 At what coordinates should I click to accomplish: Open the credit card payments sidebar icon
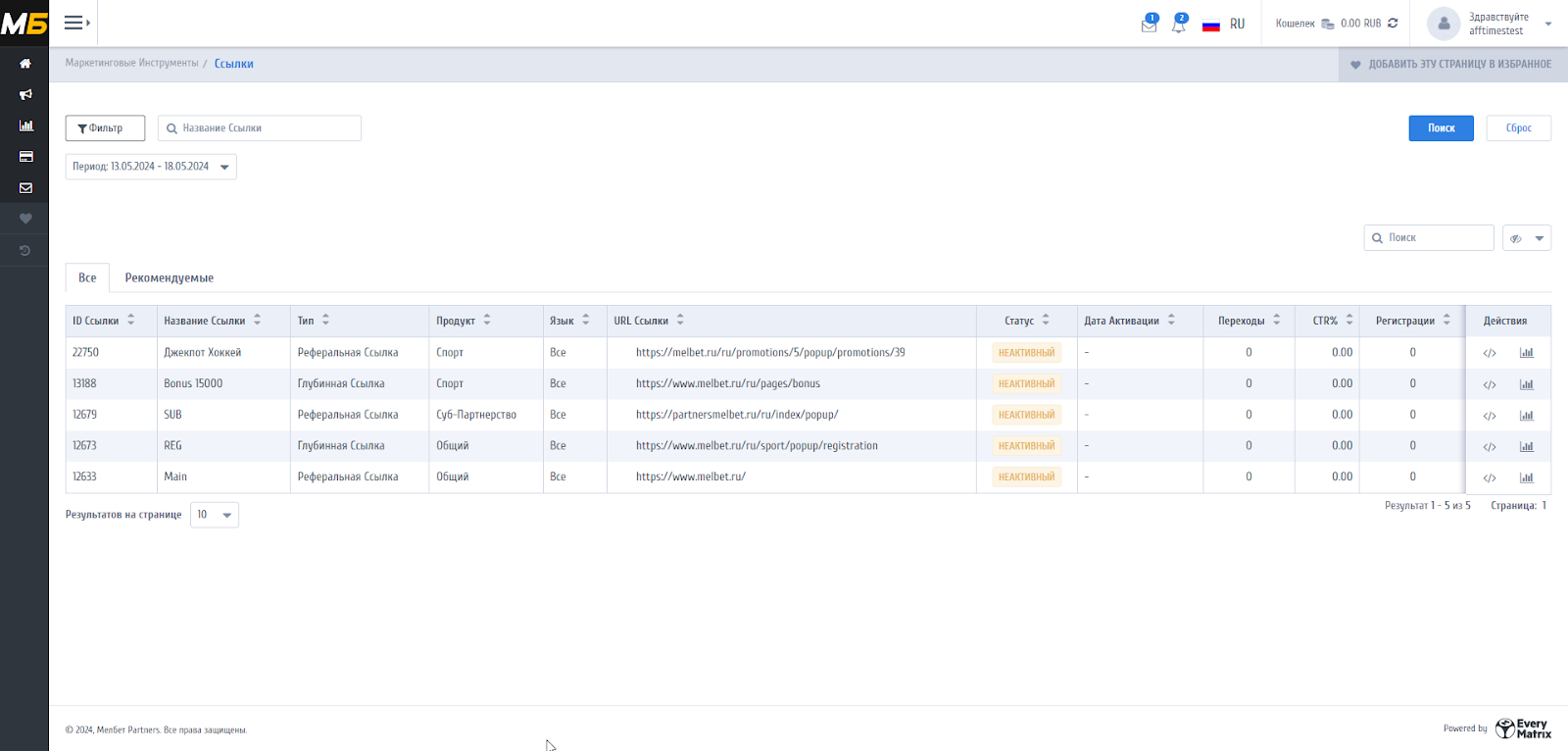25,157
